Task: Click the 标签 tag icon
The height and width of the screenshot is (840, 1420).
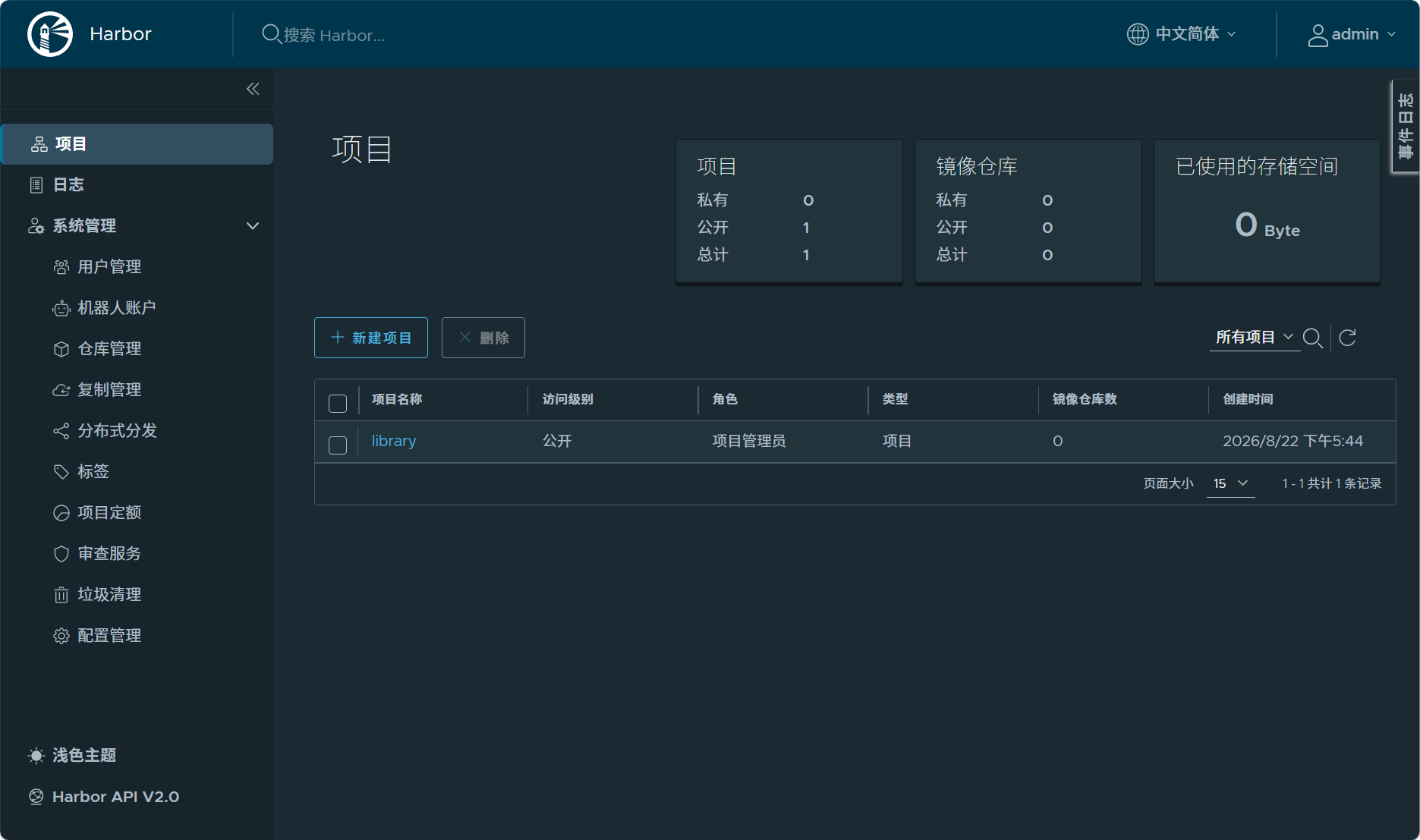Action: coord(61,472)
